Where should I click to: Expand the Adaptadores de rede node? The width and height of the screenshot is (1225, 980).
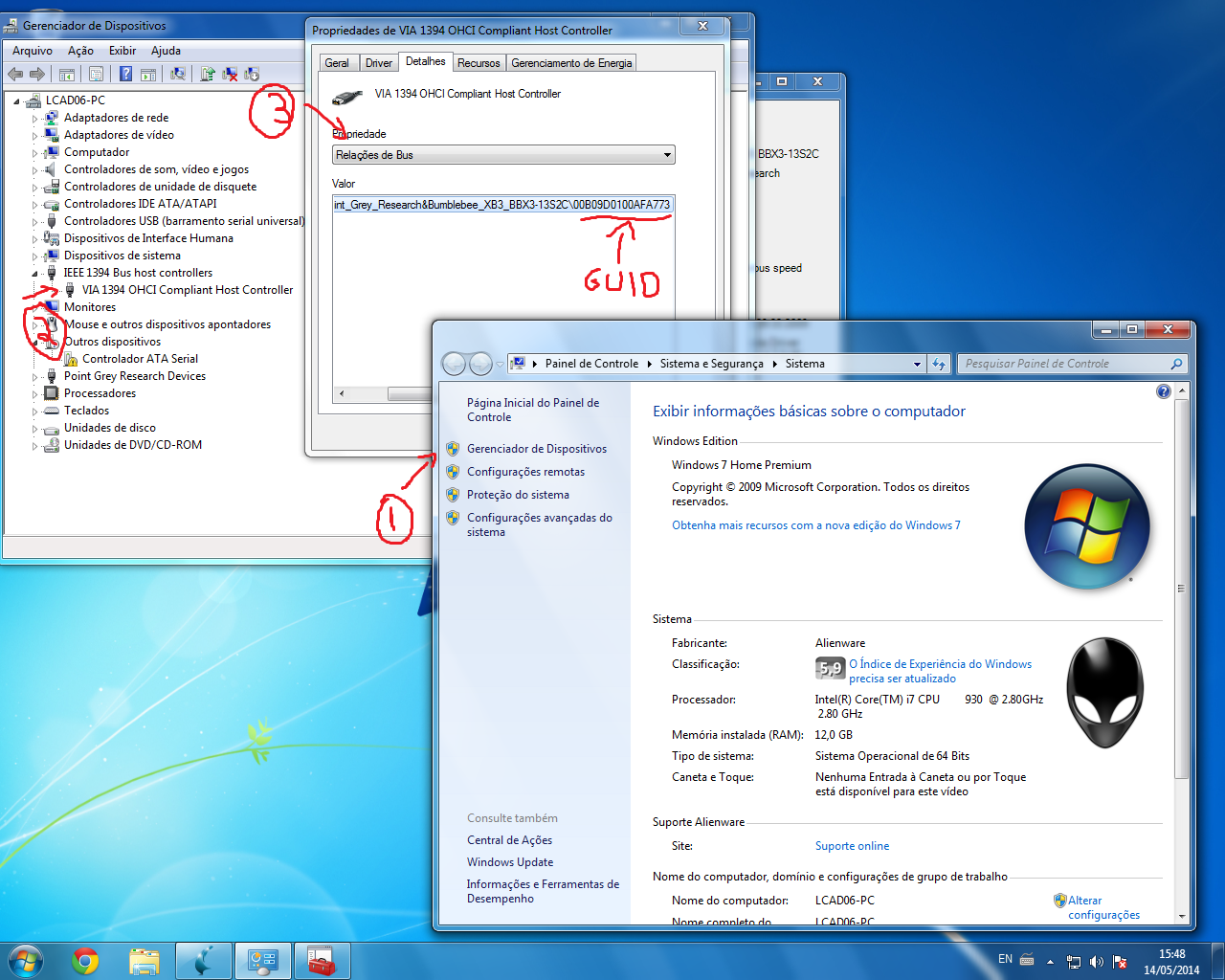[35, 119]
